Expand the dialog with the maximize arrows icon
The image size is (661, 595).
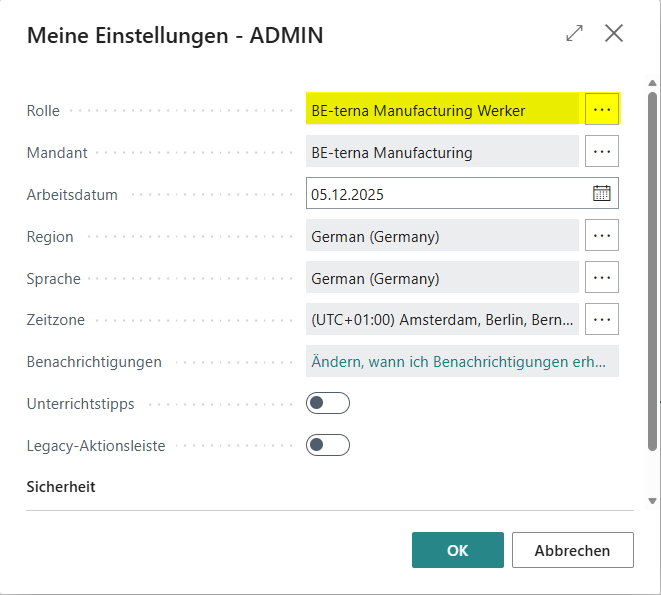(574, 33)
